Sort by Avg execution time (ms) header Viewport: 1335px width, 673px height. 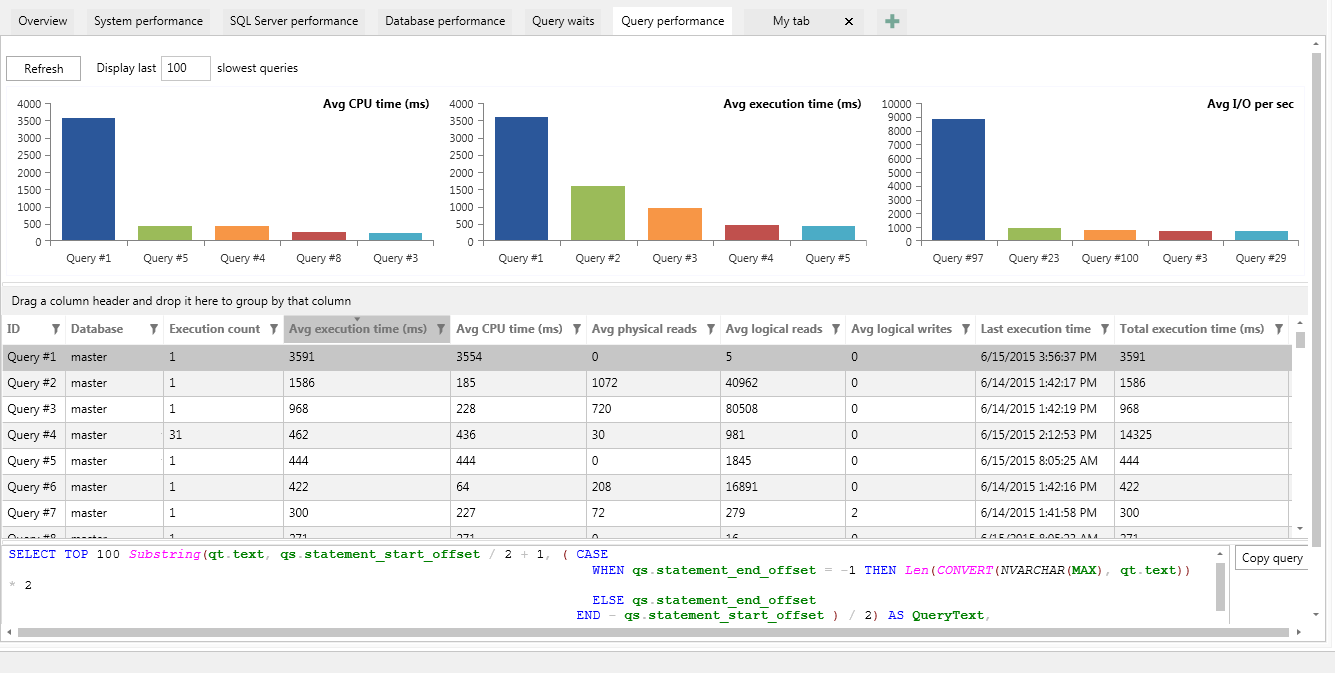358,329
